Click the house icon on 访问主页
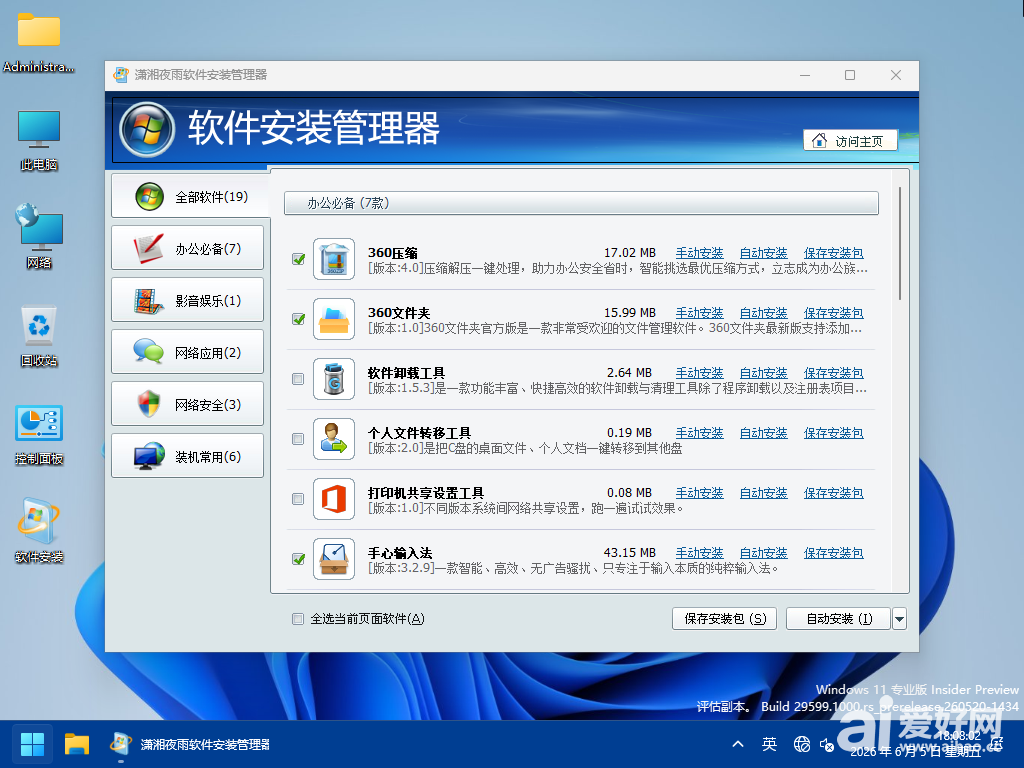The height and width of the screenshot is (768, 1024). point(819,140)
